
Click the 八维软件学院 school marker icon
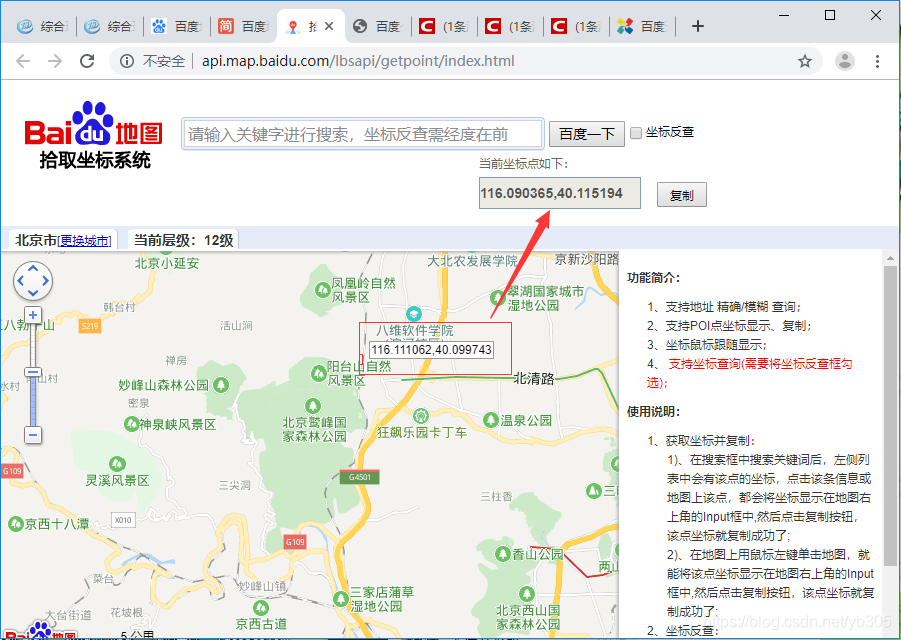coord(414,314)
